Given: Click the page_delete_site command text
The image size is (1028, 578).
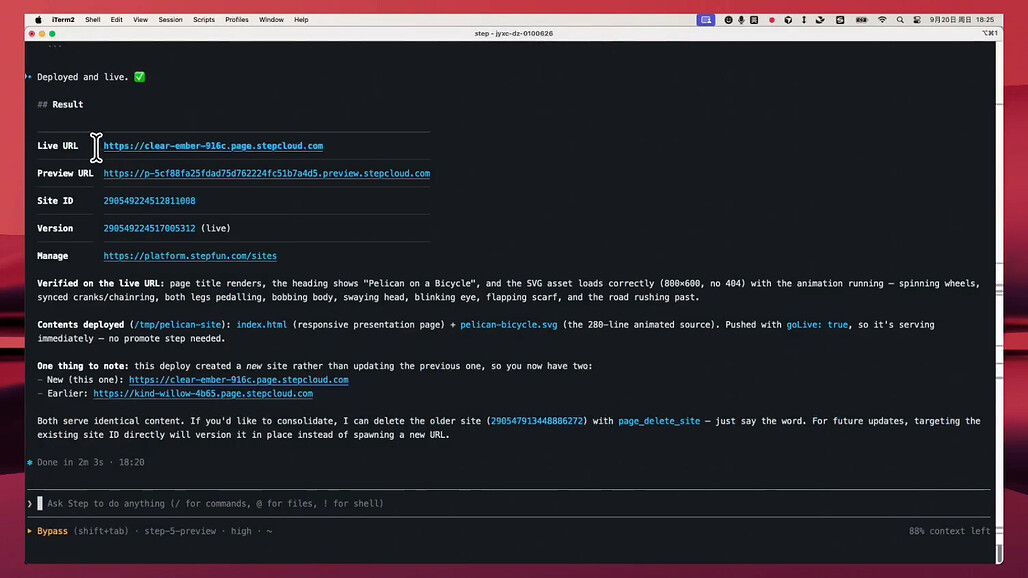Looking at the screenshot, I should tap(659, 421).
